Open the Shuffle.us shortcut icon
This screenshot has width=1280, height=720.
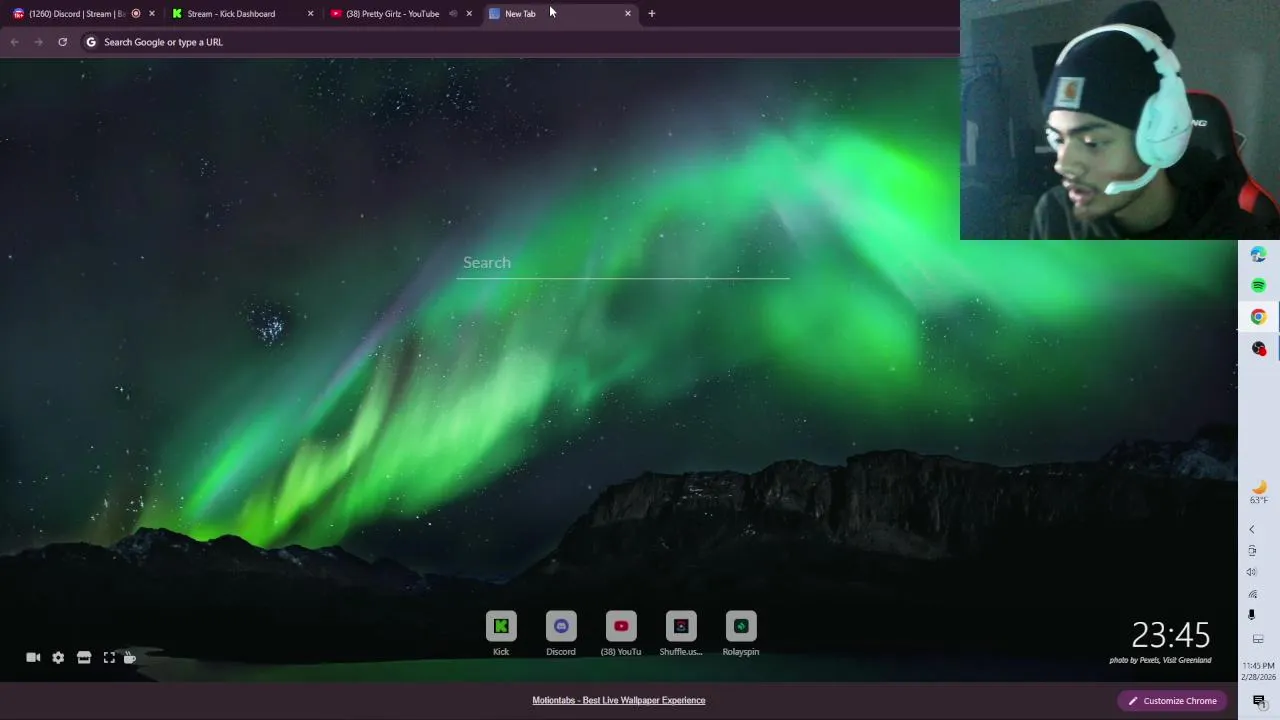[681, 626]
